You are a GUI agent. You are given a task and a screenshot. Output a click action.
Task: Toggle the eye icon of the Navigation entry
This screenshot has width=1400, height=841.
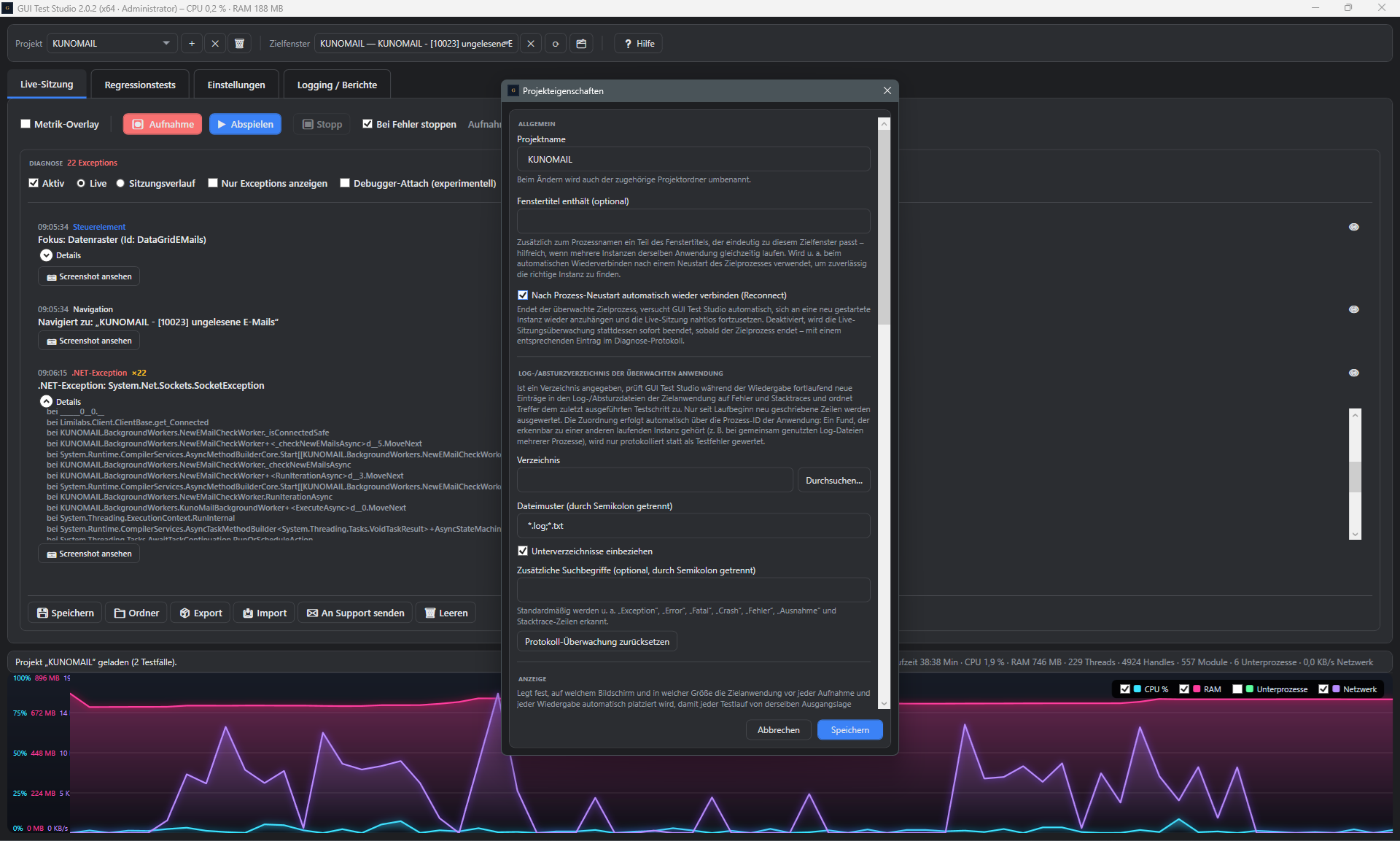1353,309
